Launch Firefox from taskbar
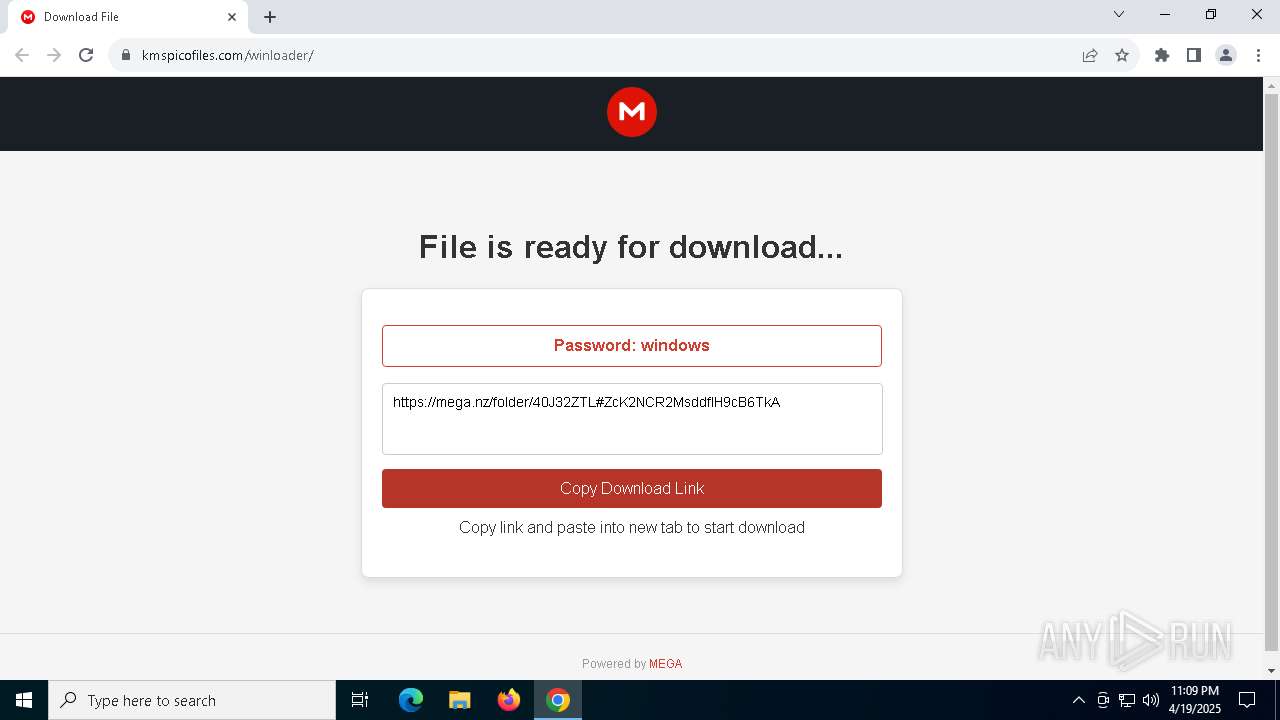 [x=509, y=700]
